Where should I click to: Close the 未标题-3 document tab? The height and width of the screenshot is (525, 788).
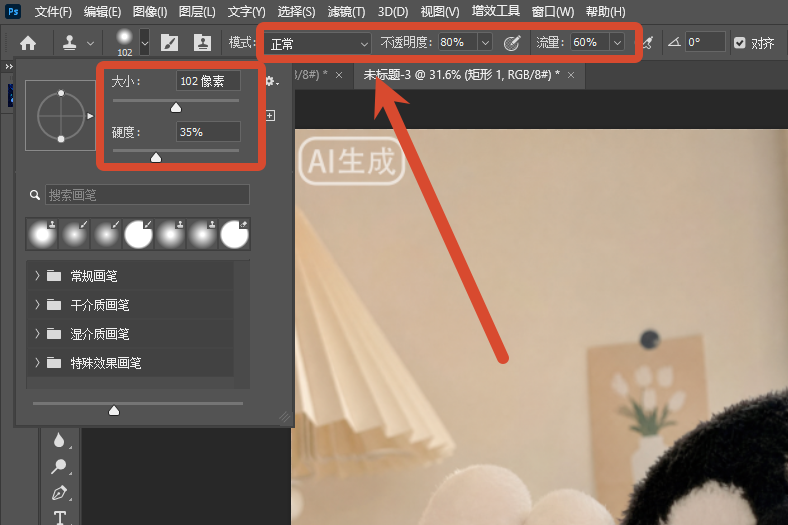coord(571,75)
